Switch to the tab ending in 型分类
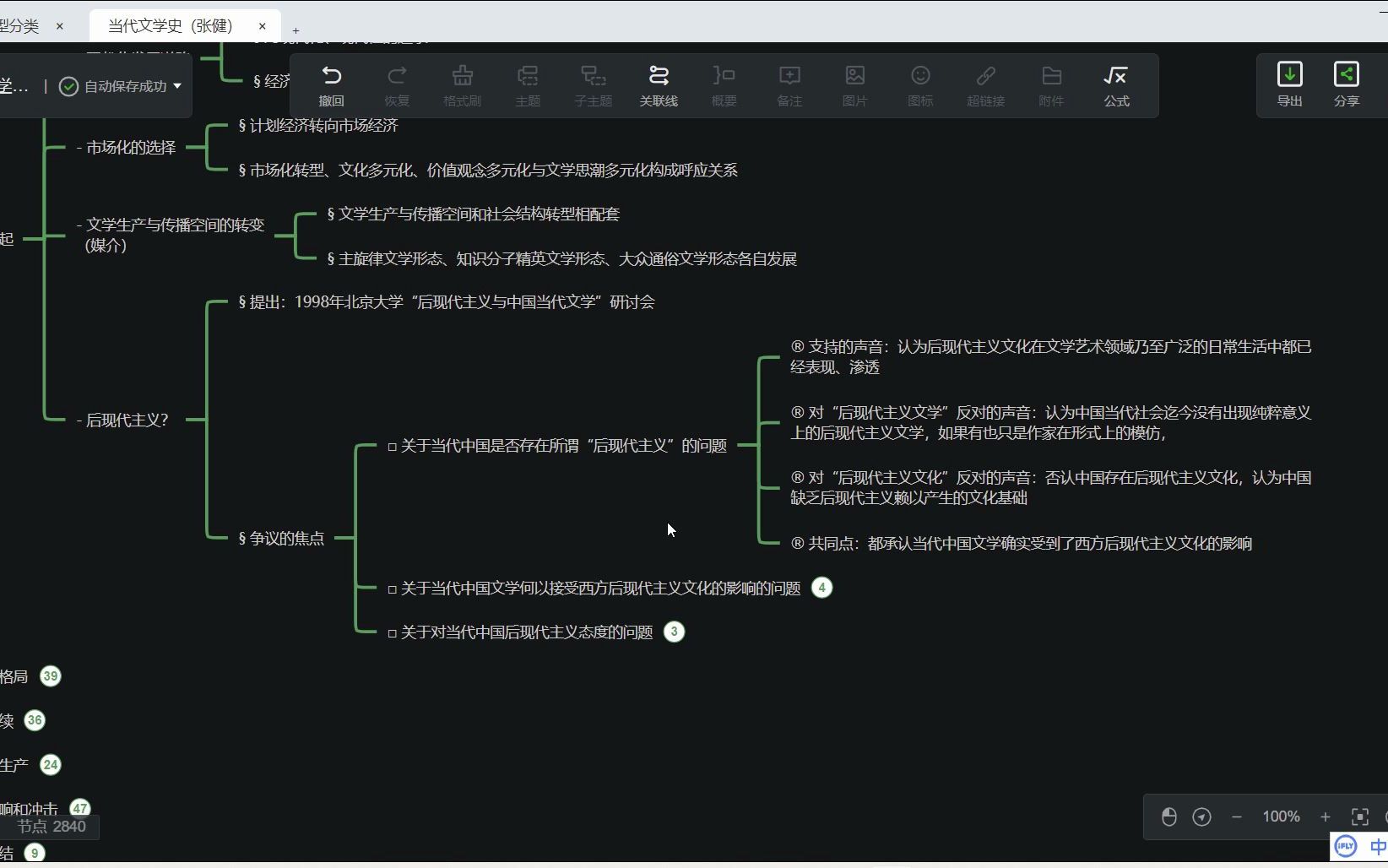The image size is (1388, 868). point(19,26)
